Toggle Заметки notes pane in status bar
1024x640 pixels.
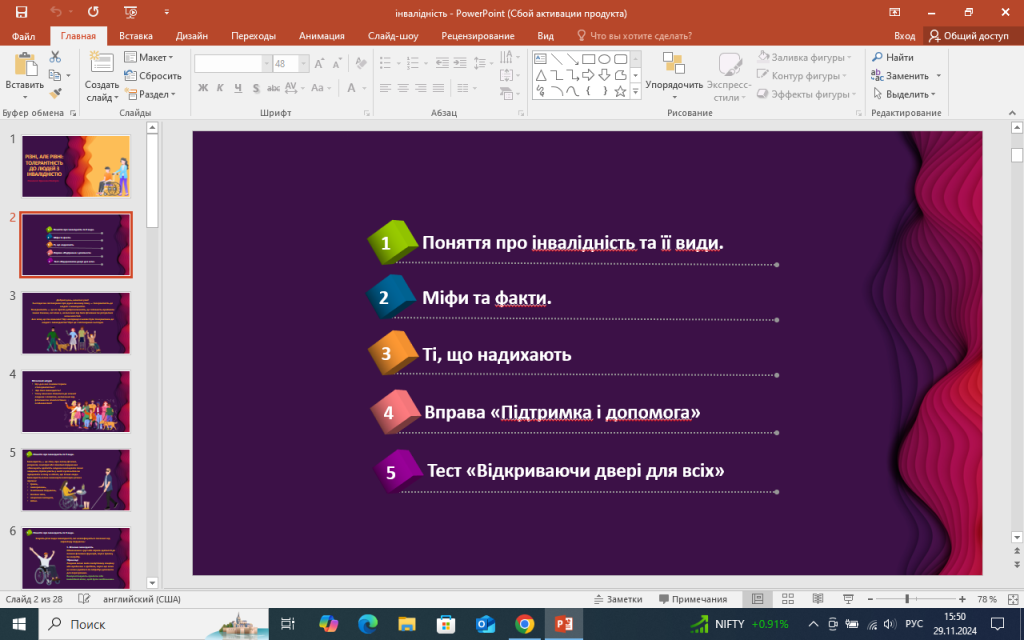coord(617,598)
